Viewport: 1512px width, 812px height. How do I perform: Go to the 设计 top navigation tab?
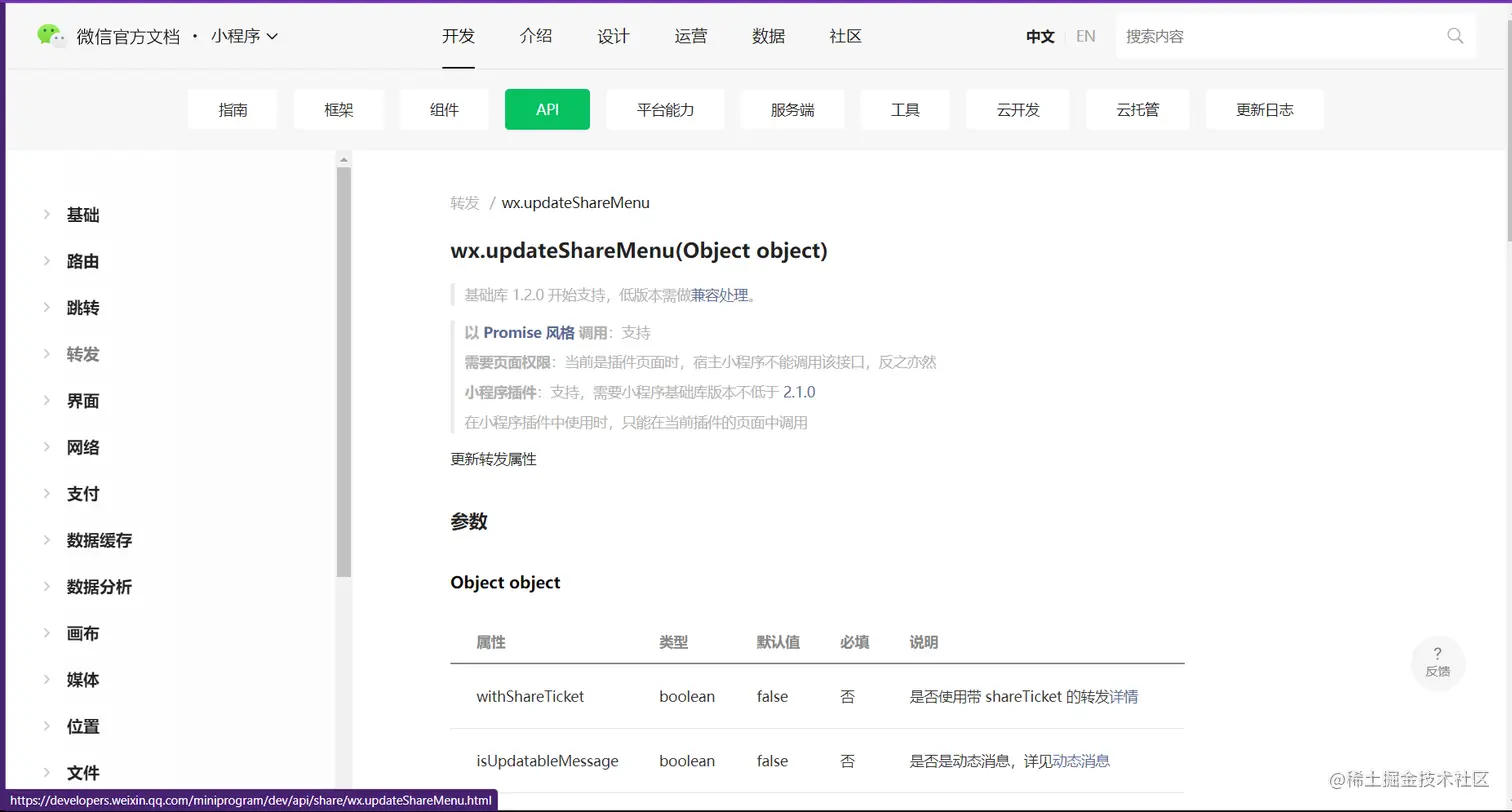[x=614, y=36]
